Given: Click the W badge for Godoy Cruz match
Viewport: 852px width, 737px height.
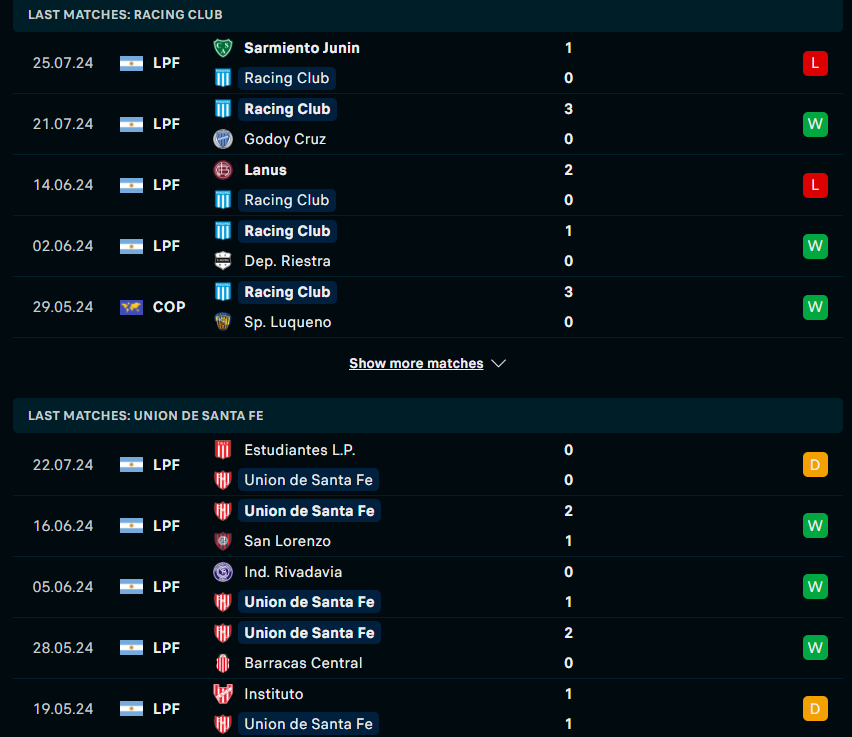Looking at the screenshot, I should point(815,124).
